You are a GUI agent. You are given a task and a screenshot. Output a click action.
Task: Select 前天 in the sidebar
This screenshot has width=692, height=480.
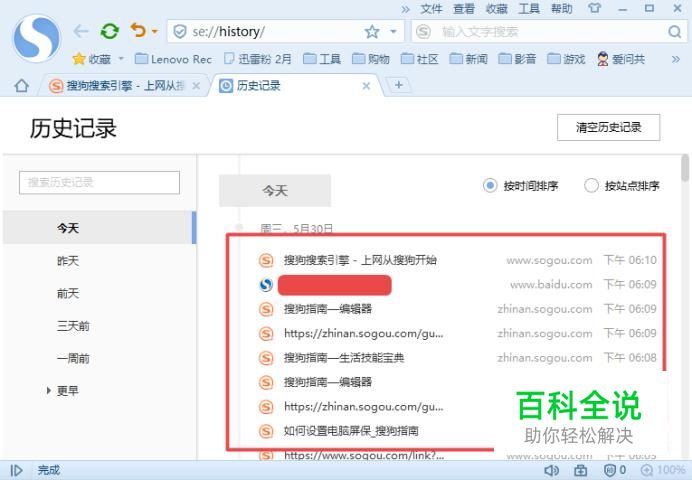click(x=68, y=293)
